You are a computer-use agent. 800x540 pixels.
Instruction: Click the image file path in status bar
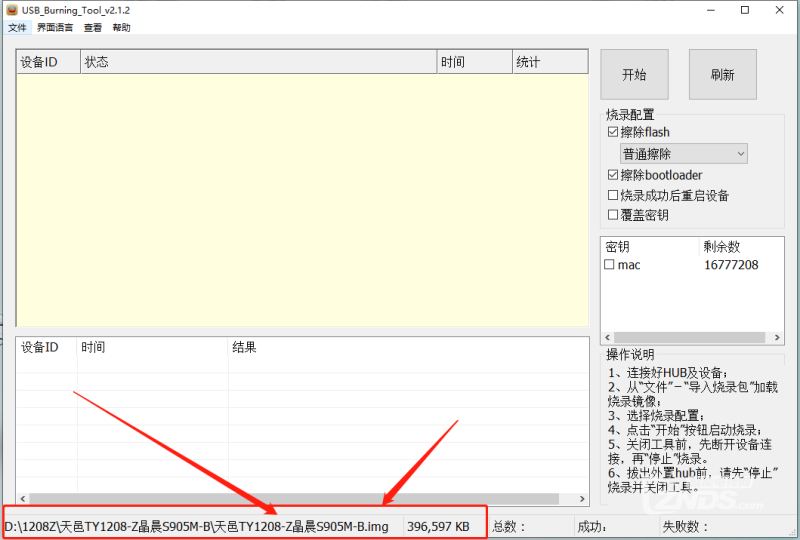(x=196, y=526)
